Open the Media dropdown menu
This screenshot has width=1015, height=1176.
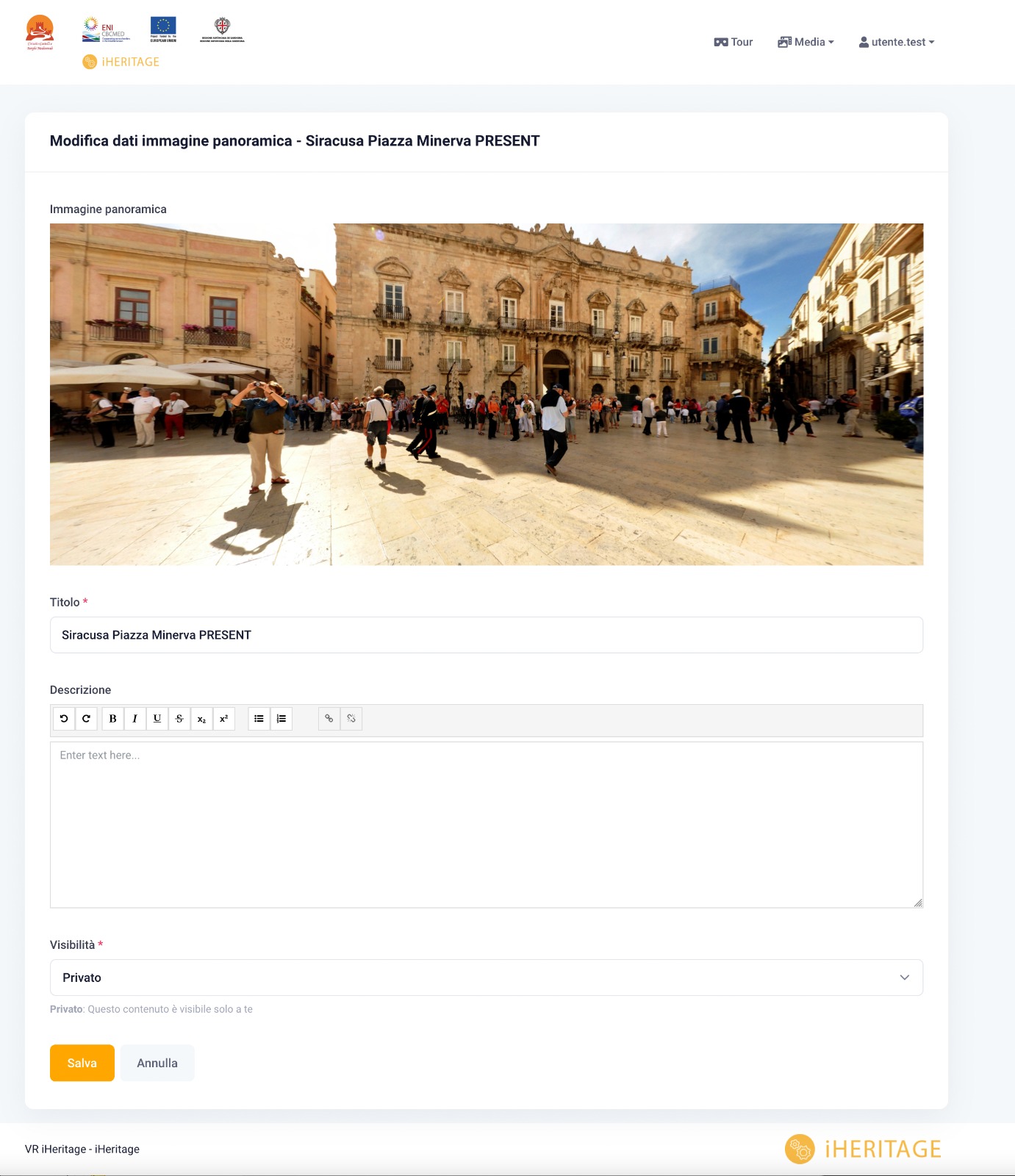tap(806, 42)
